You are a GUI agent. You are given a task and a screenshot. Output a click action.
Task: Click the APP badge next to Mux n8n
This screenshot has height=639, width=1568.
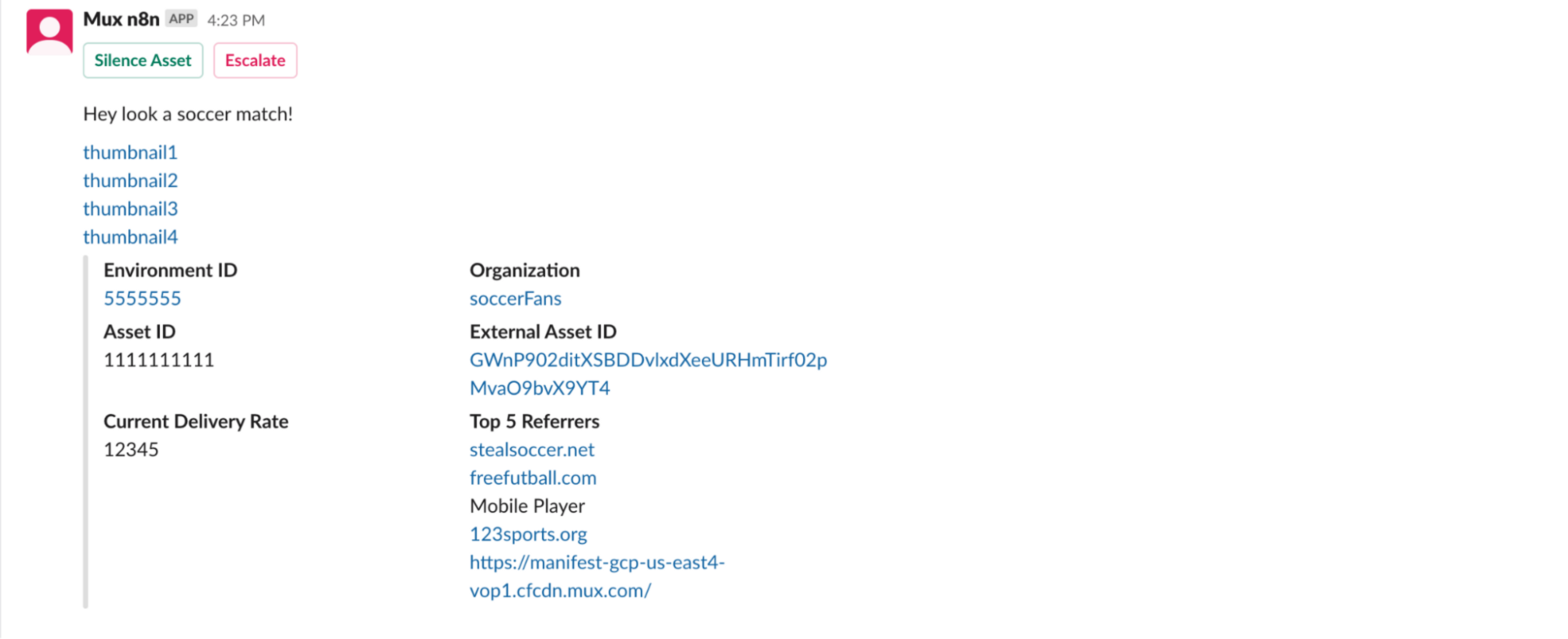click(181, 19)
